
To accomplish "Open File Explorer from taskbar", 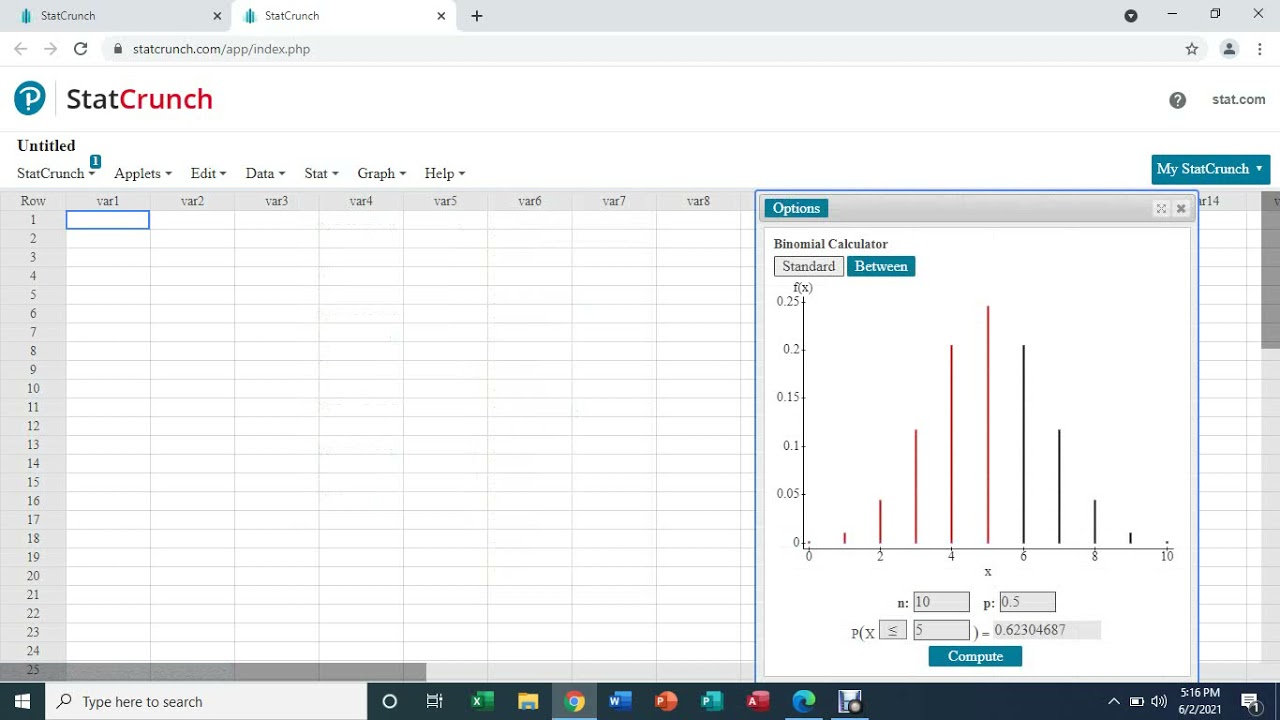I will (528, 701).
